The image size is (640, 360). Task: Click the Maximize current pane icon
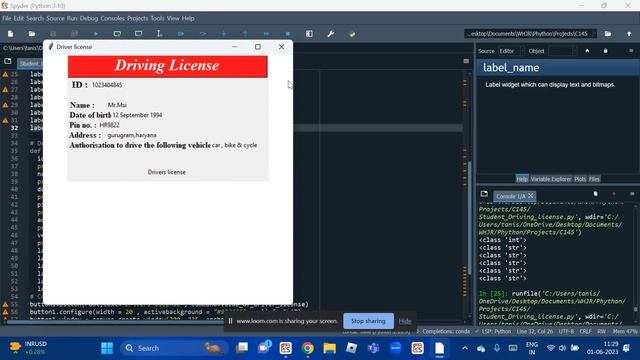coord(309,34)
